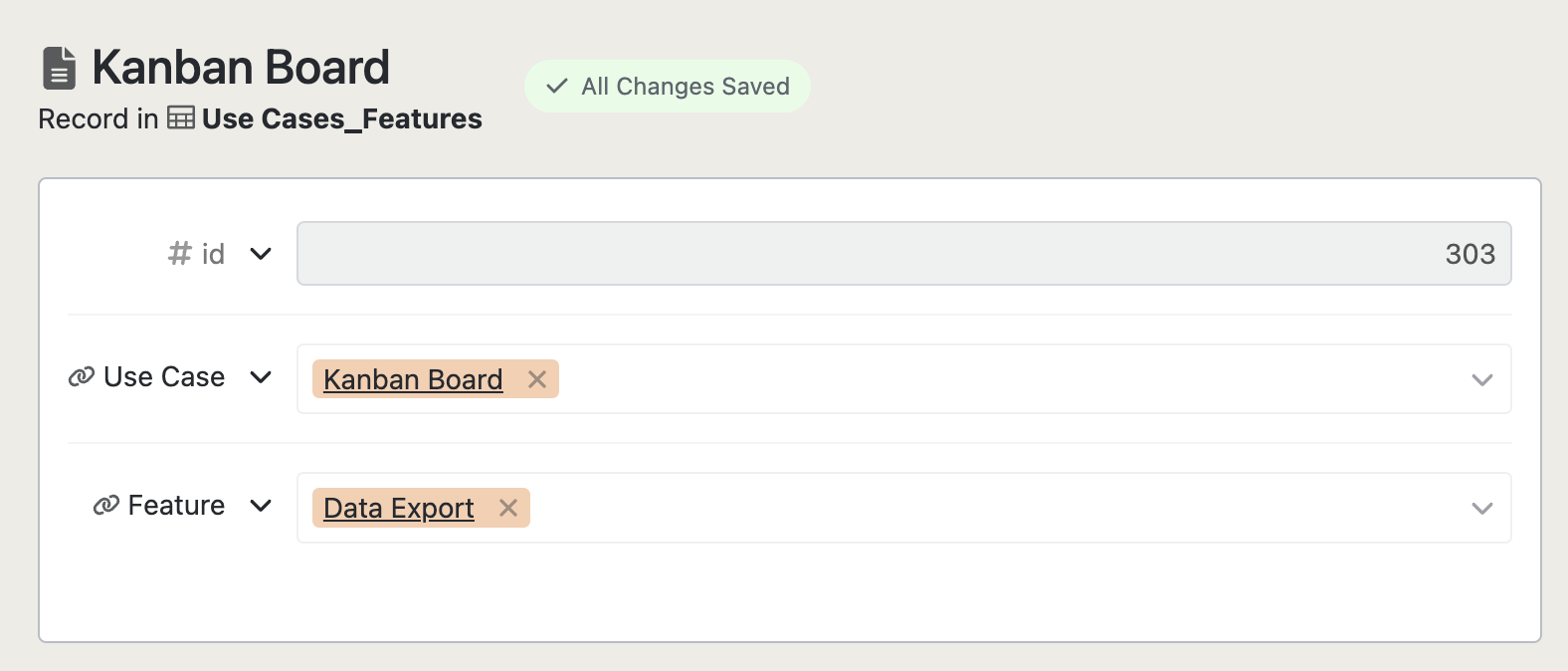Expand the id field options menu
1568x671 pixels.
[261, 254]
